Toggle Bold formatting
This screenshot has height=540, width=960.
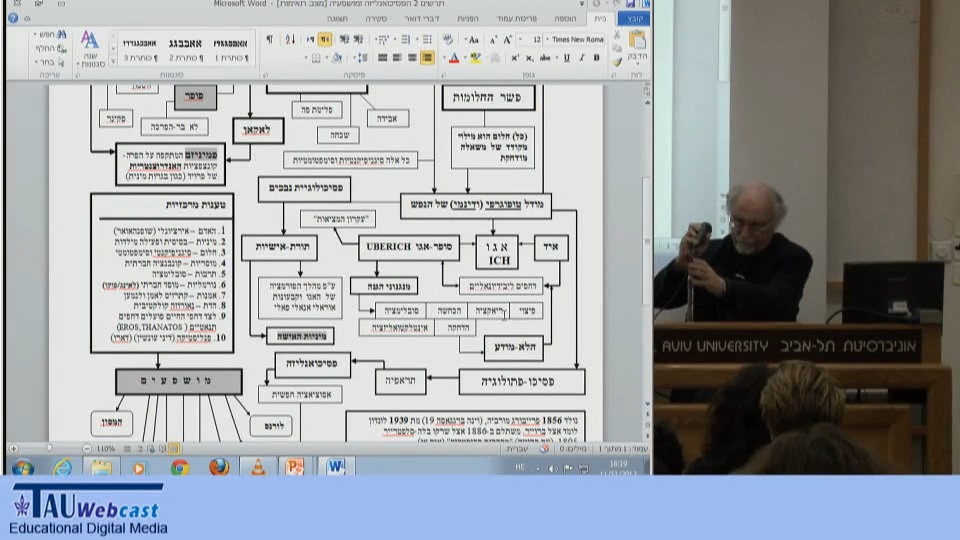click(596, 58)
